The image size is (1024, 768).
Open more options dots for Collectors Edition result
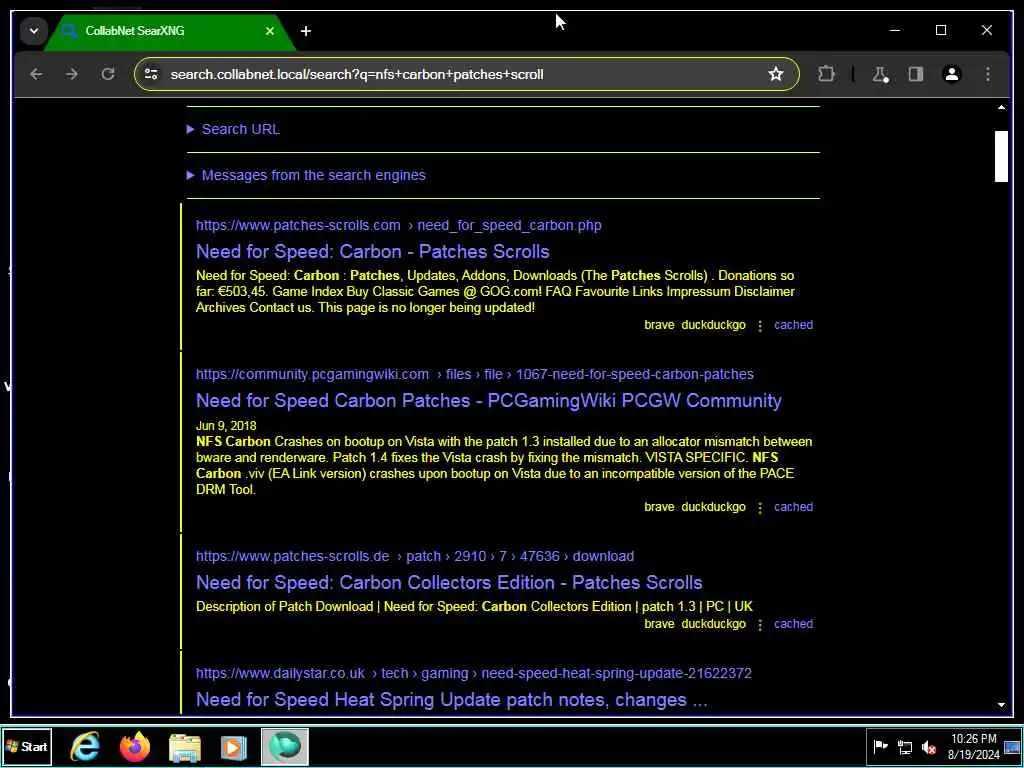pyautogui.click(x=760, y=624)
